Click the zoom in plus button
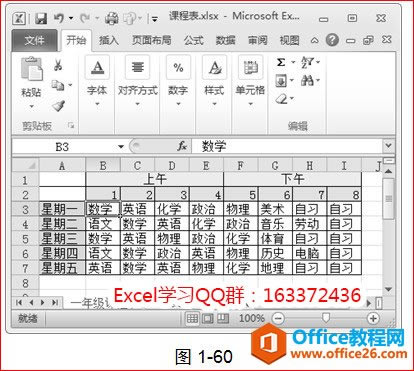Image resolution: width=414 pixels, height=371 pixels. click(x=373, y=319)
